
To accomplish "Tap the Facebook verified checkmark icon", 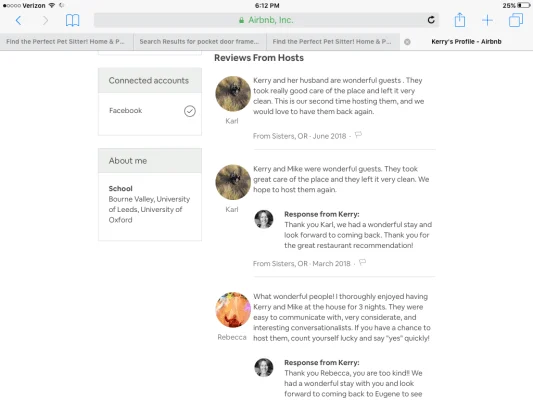I will (190, 111).
